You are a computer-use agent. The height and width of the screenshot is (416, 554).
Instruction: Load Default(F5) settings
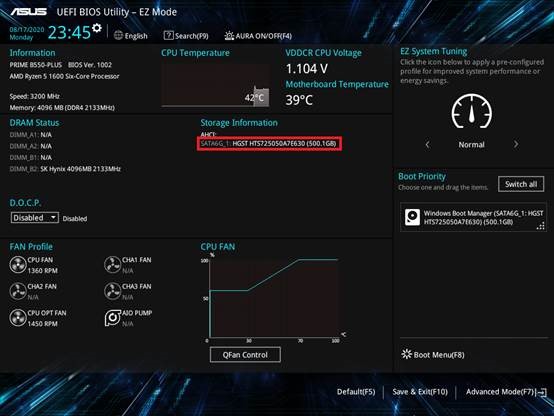click(356, 392)
